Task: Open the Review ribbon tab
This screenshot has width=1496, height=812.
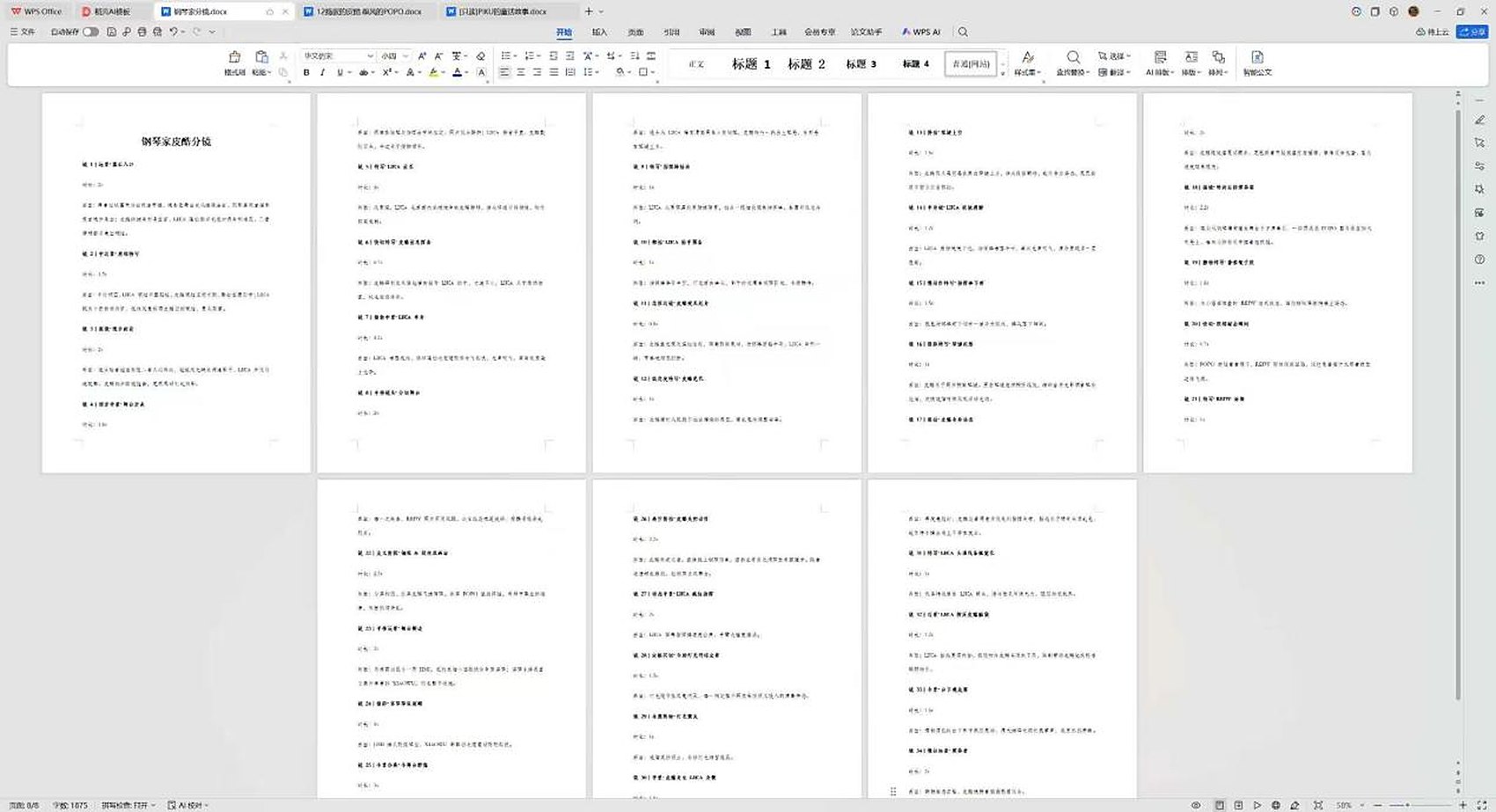Action: click(707, 32)
